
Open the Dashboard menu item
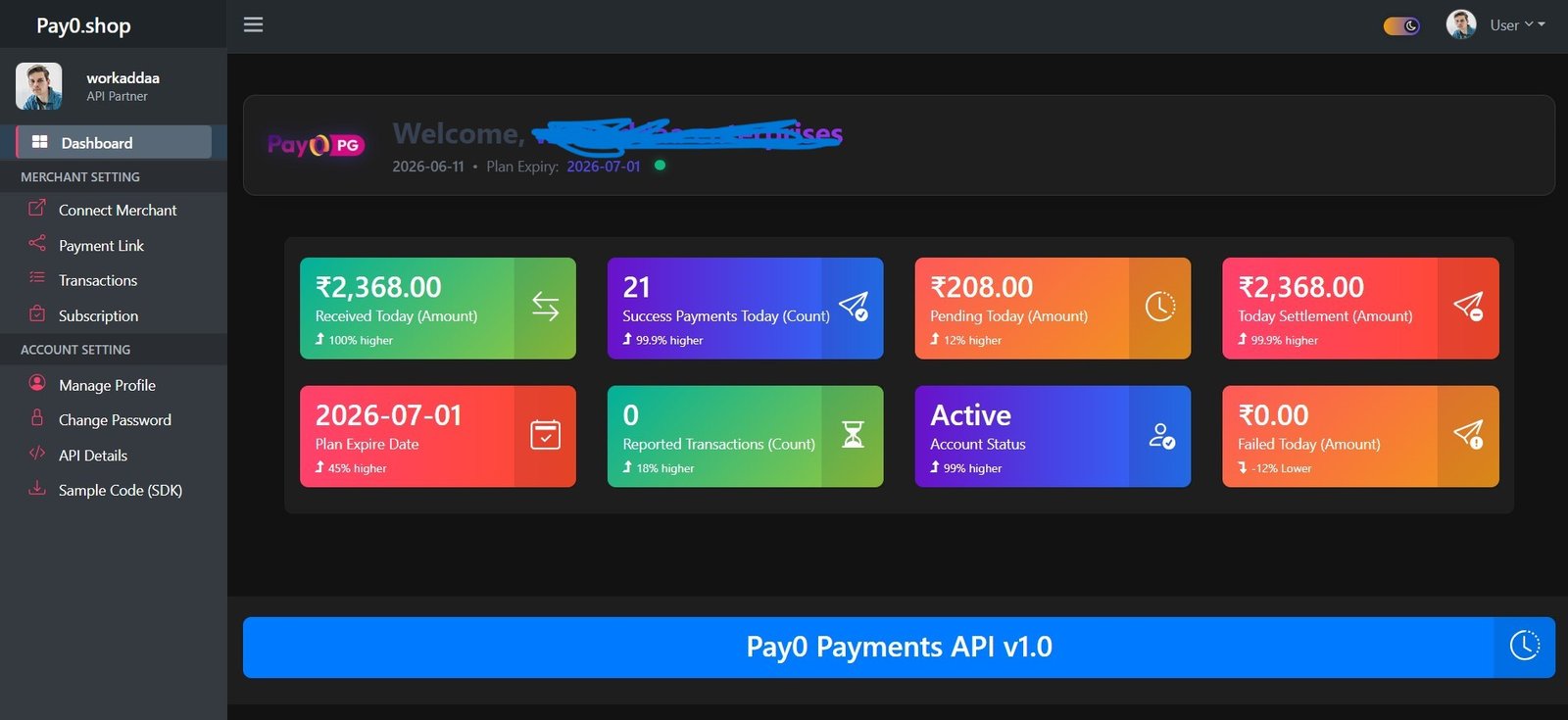tap(114, 142)
